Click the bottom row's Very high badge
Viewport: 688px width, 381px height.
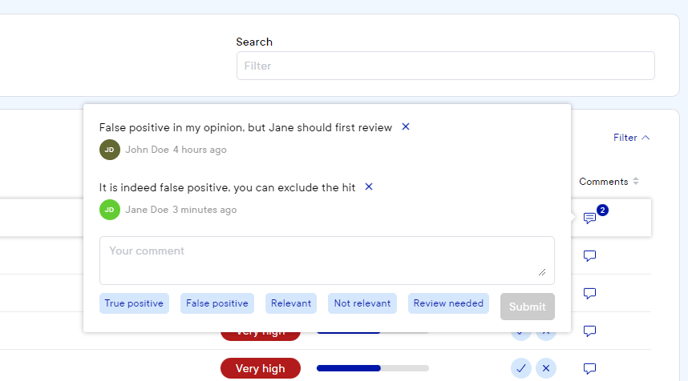(260, 368)
